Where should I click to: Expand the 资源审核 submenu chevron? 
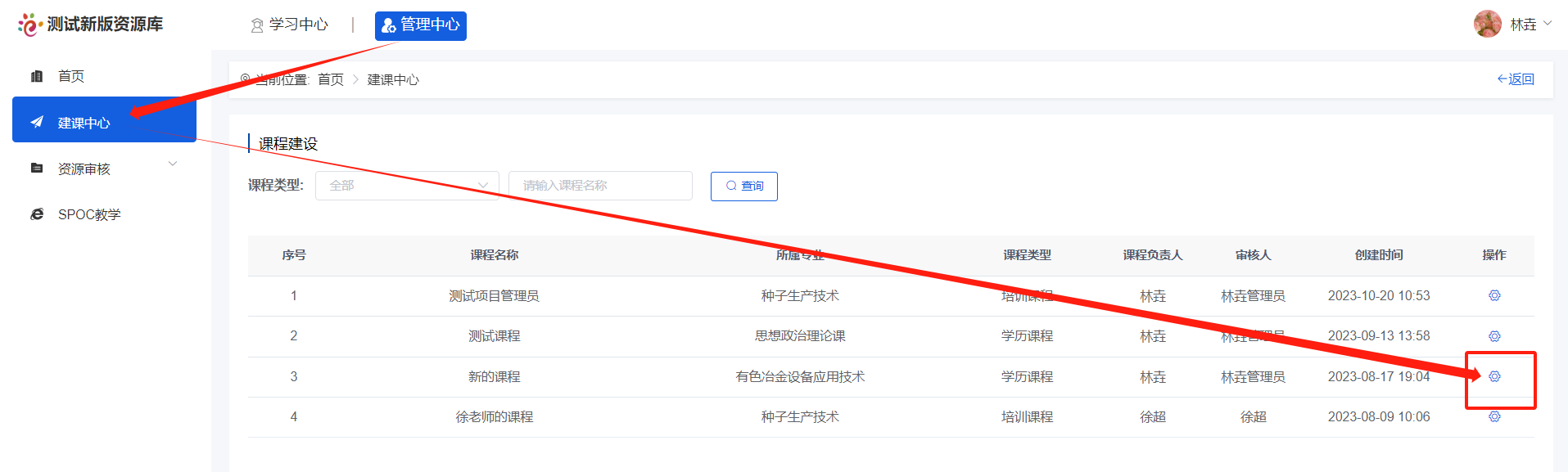[173, 164]
